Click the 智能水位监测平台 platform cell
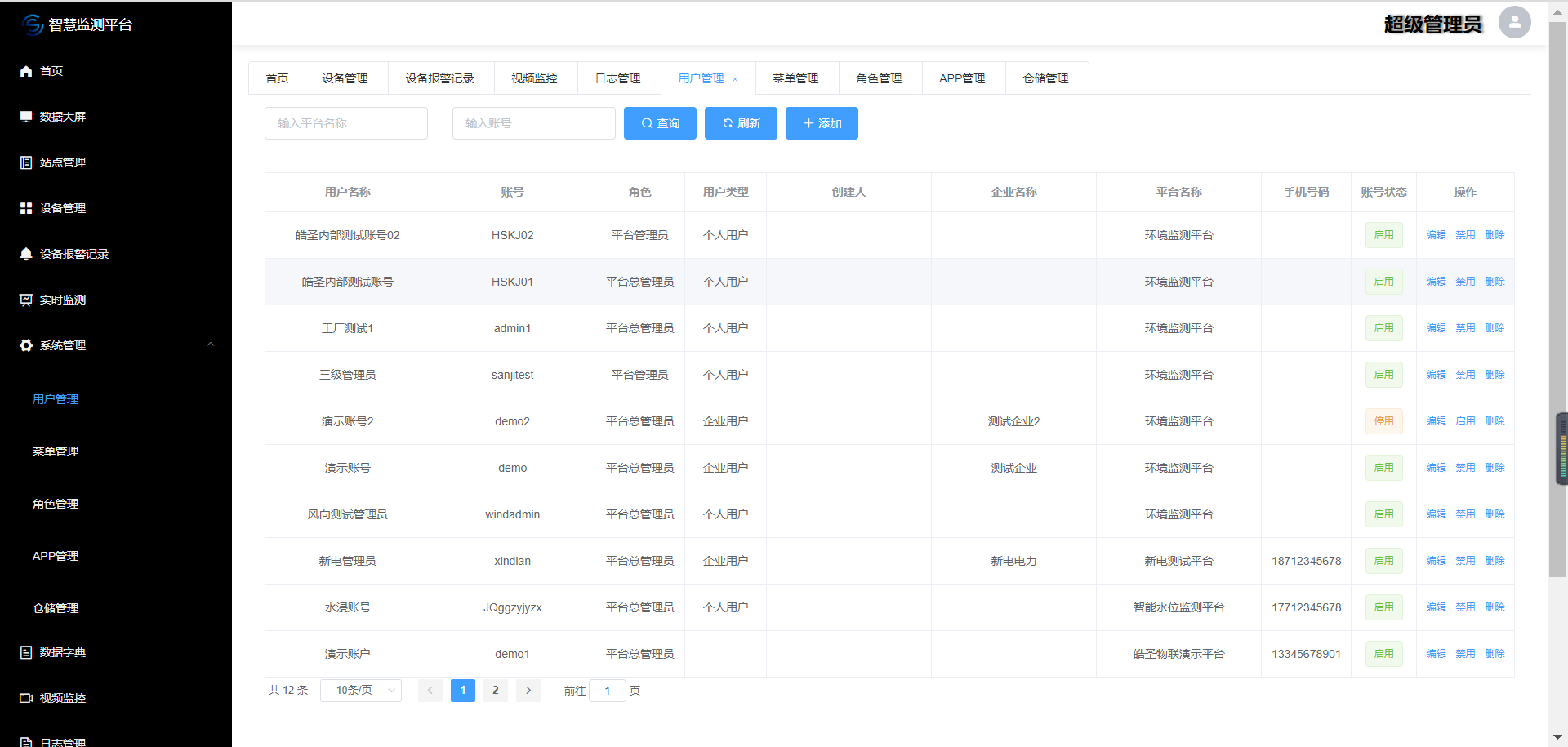Screen dimensions: 1568x747 point(1178,607)
